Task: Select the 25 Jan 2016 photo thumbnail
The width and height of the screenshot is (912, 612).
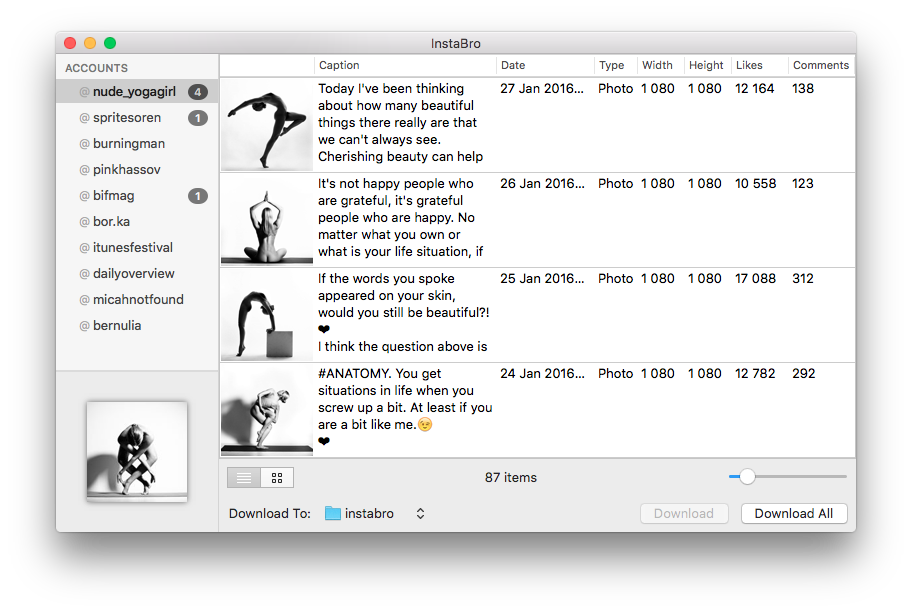Action: [x=267, y=315]
